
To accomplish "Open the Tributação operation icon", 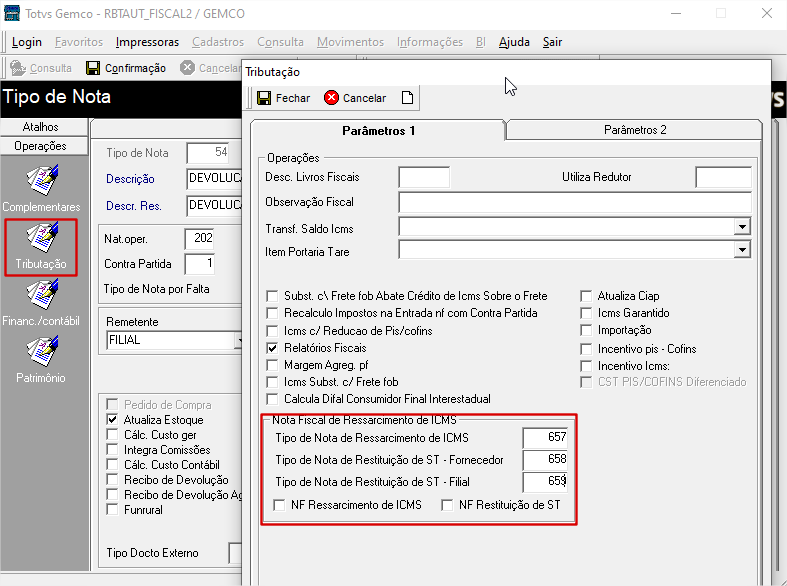I will point(42,237).
